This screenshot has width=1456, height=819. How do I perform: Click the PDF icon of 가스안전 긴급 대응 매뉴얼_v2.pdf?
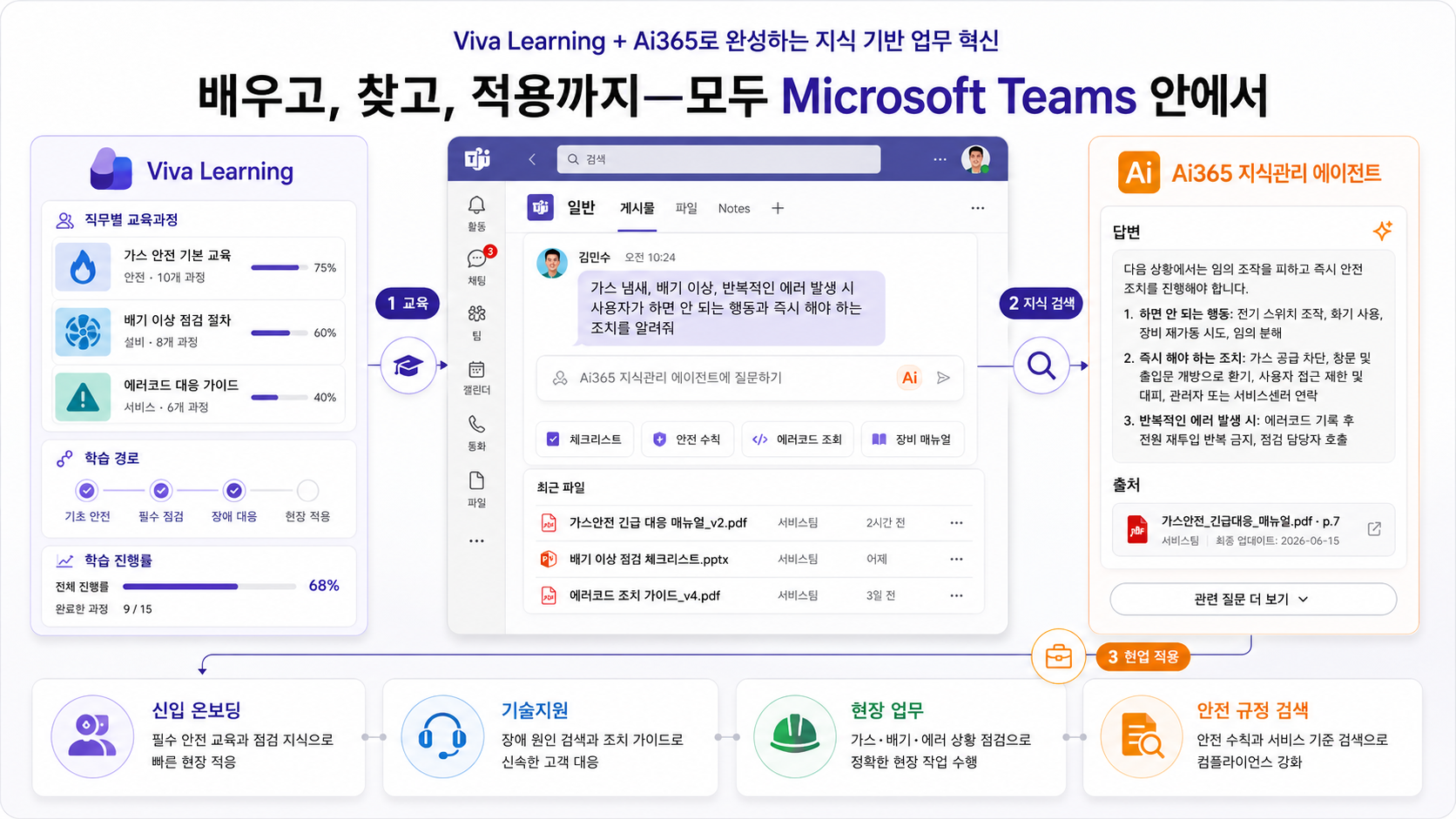tap(549, 523)
